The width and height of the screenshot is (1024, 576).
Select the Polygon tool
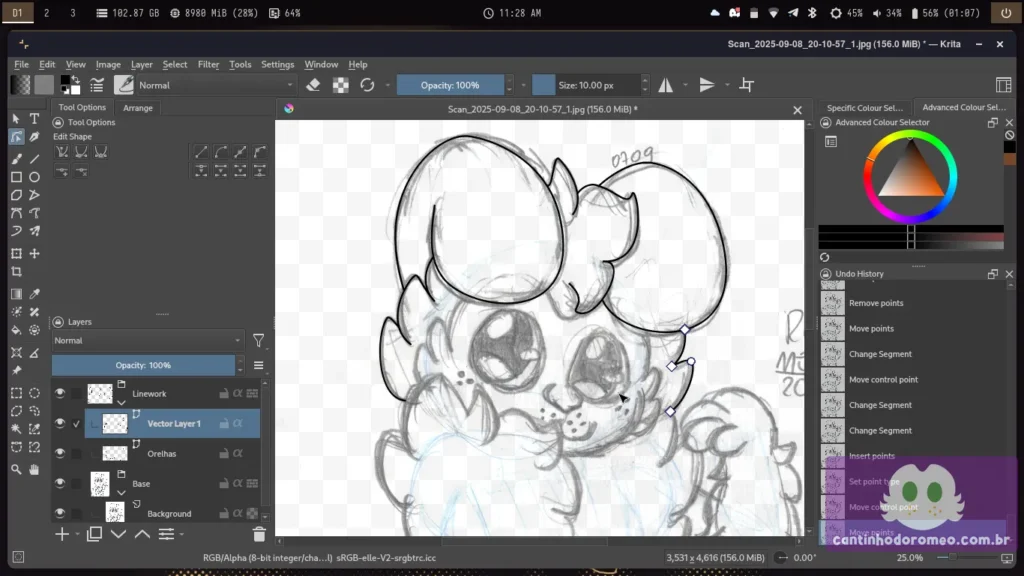[16, 195]
